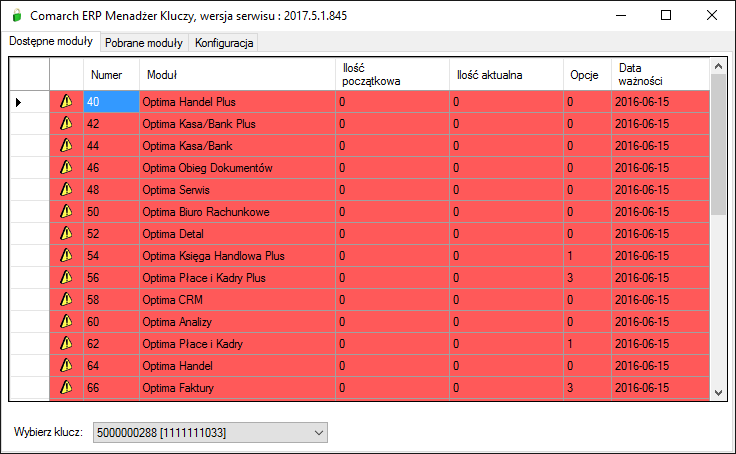Click warning icon for Optima Księga Handlowa Plus

coord(66,256)
